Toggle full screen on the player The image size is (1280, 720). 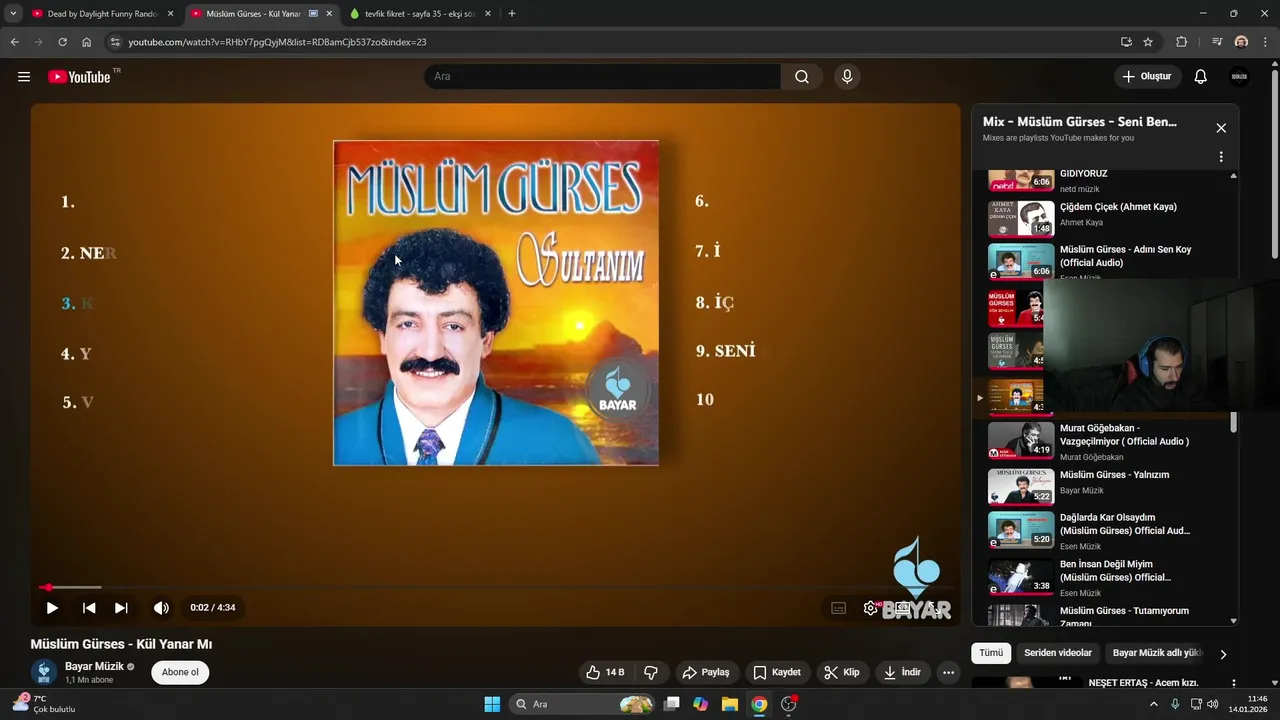(x=935, y=608)
